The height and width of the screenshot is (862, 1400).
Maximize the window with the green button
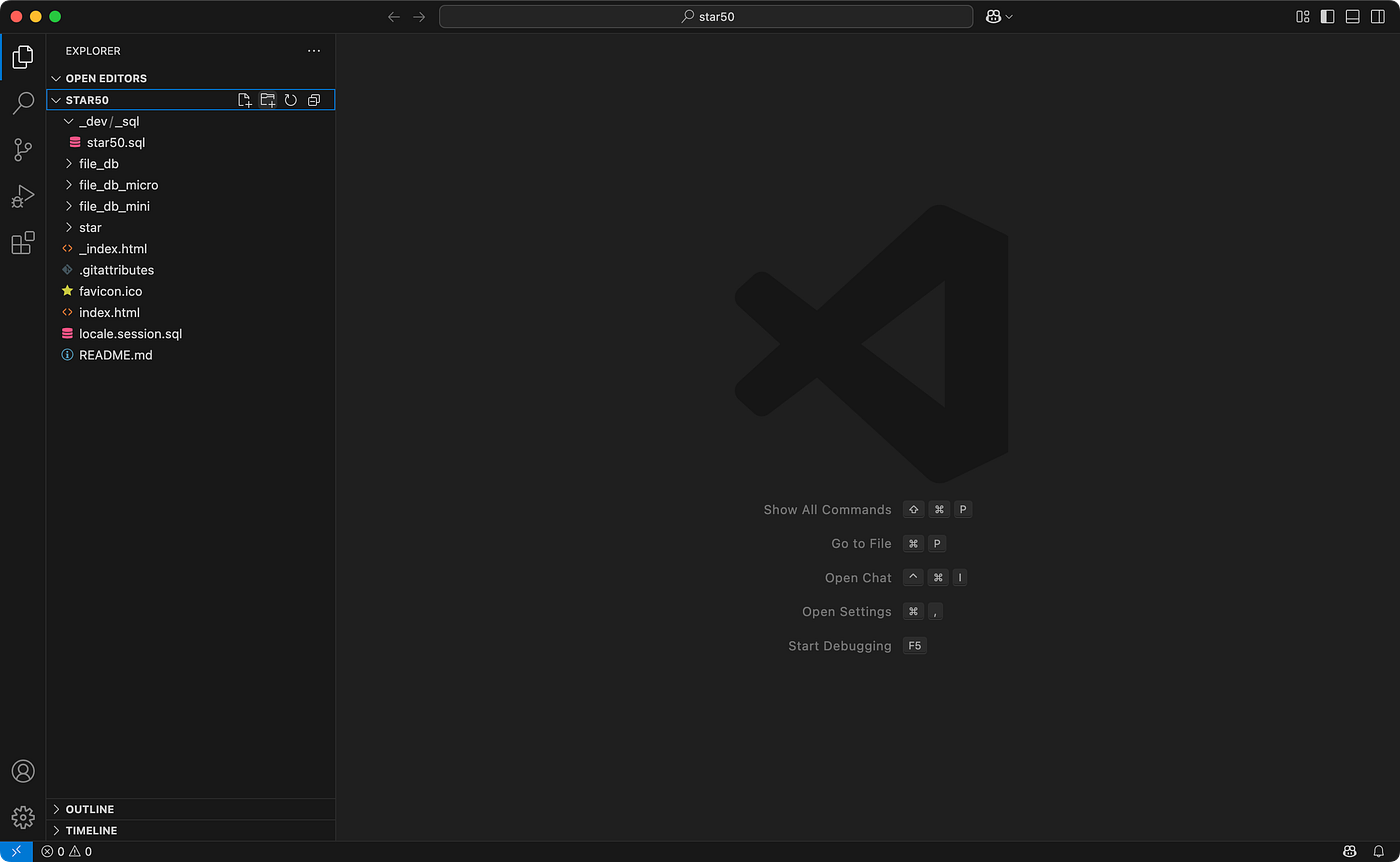pyautogui.click(x=55, y=17)
